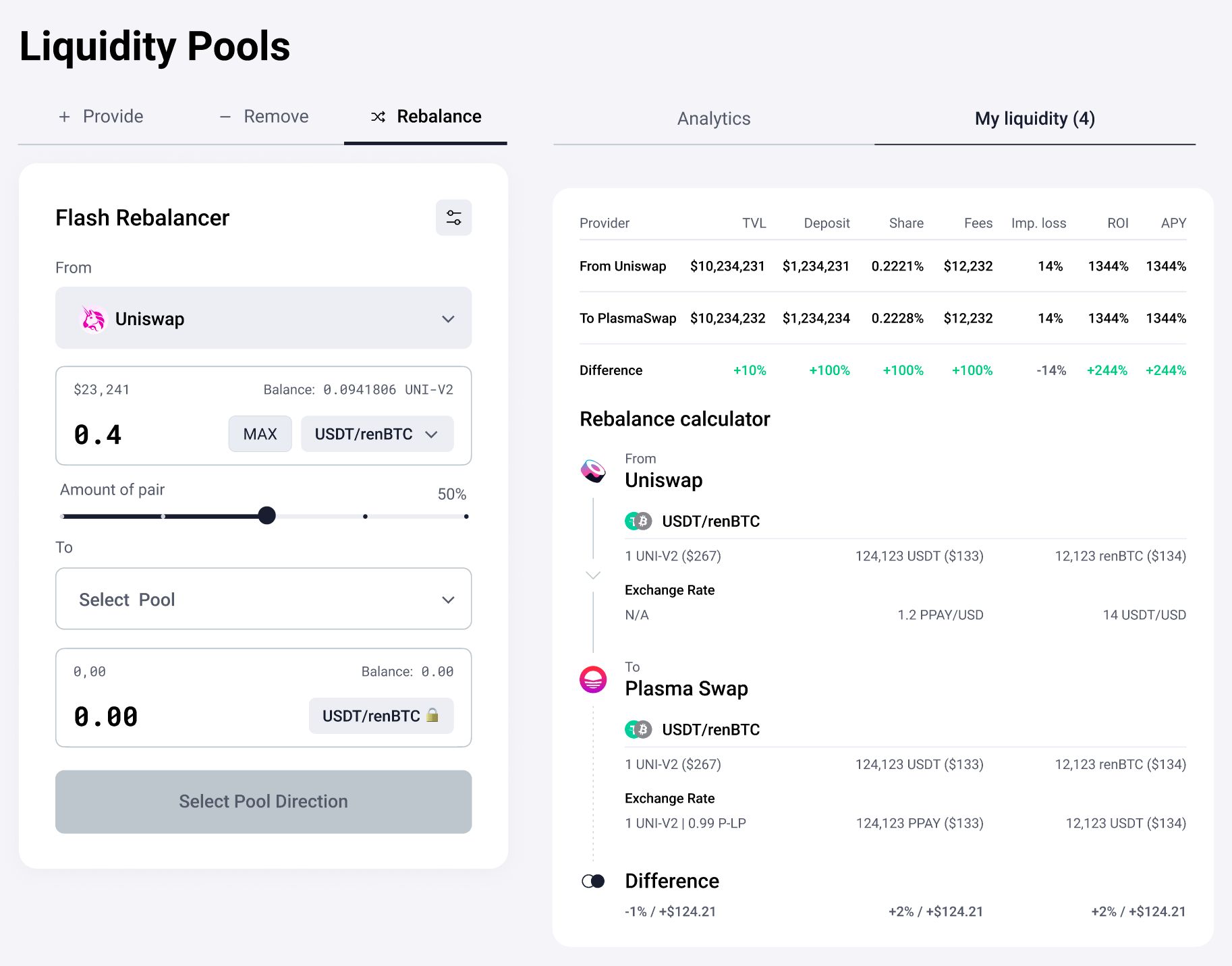Click the token pair icon under Uniswap
The height and width of the screenshot is (966, 1232).
(x=638, y=521)
